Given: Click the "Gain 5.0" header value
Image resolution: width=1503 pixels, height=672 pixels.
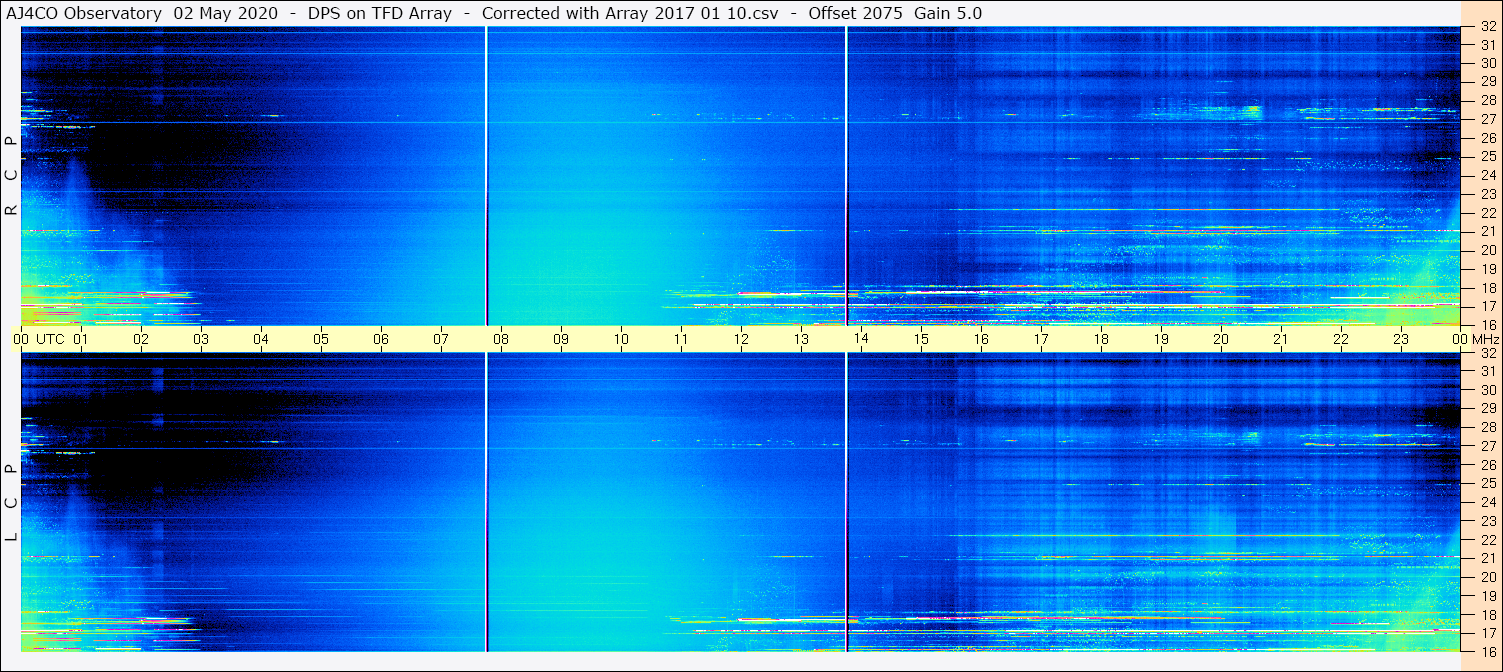Looking at the screenshot, I should pos(948,13).
